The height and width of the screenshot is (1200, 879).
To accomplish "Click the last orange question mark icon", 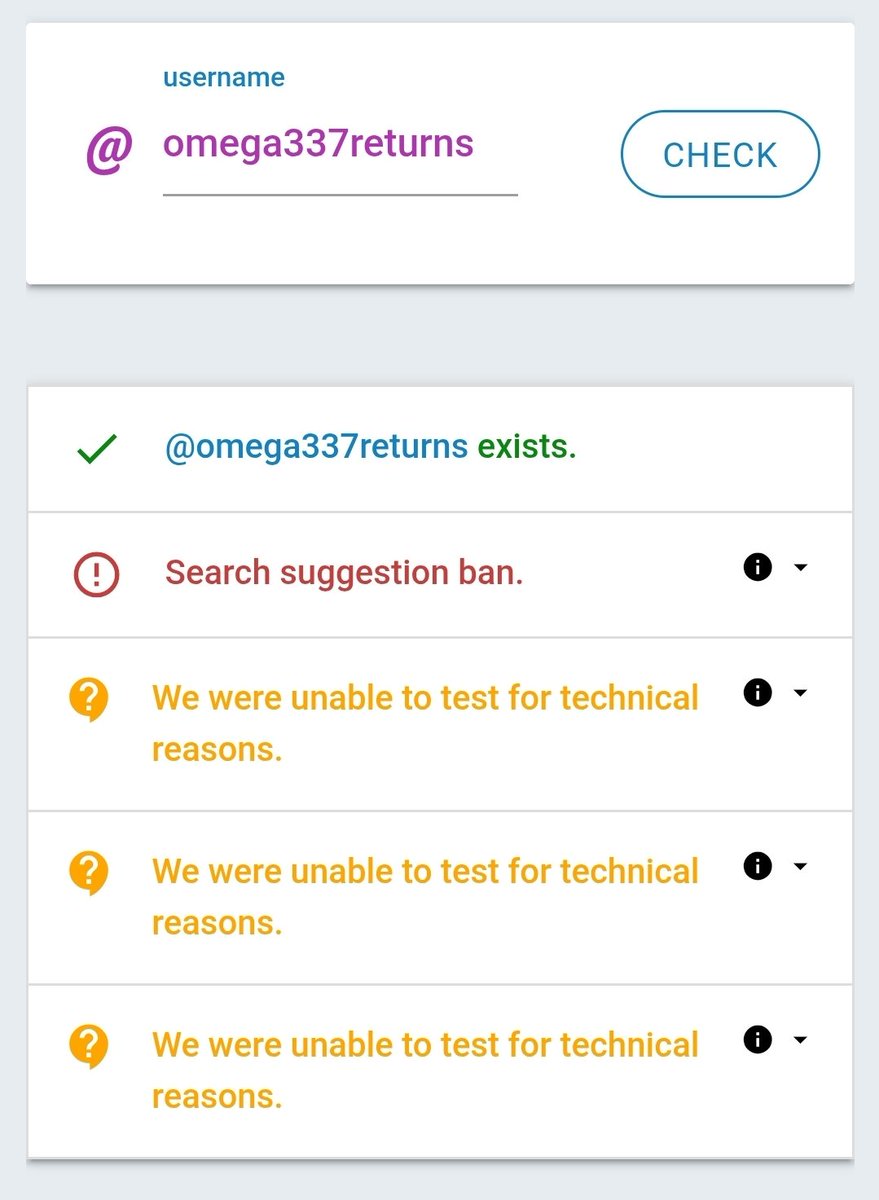I will [x=89, y=1046].
